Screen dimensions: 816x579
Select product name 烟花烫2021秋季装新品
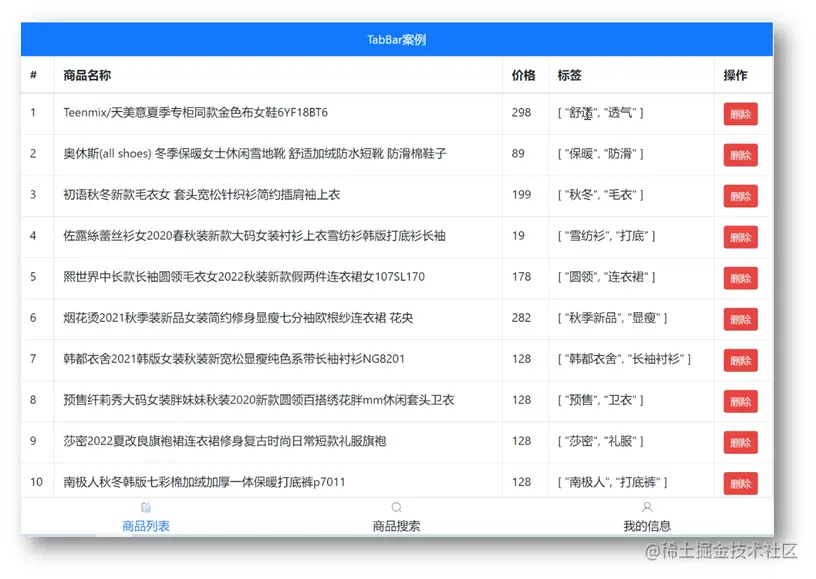[238, 318]
